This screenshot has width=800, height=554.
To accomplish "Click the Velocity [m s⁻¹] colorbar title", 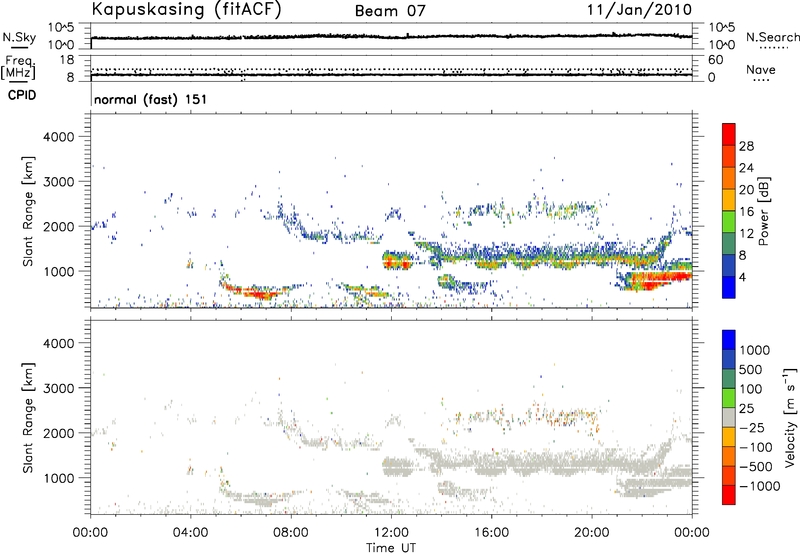I will click(789, 417).
